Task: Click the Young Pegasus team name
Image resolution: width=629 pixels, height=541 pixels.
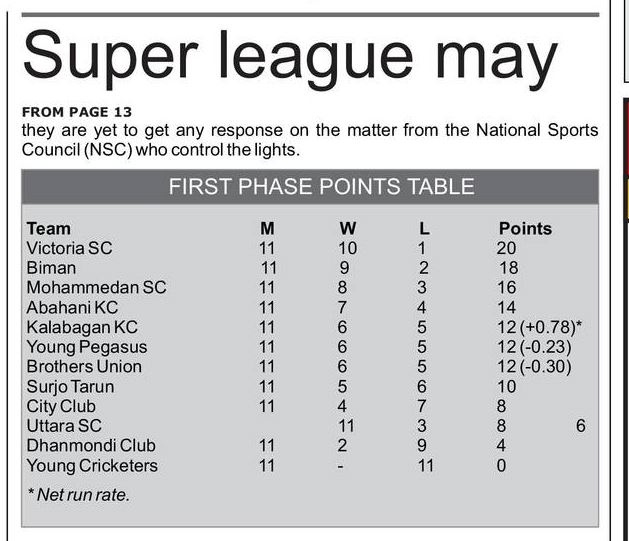Action: click(x=86, y=347)
